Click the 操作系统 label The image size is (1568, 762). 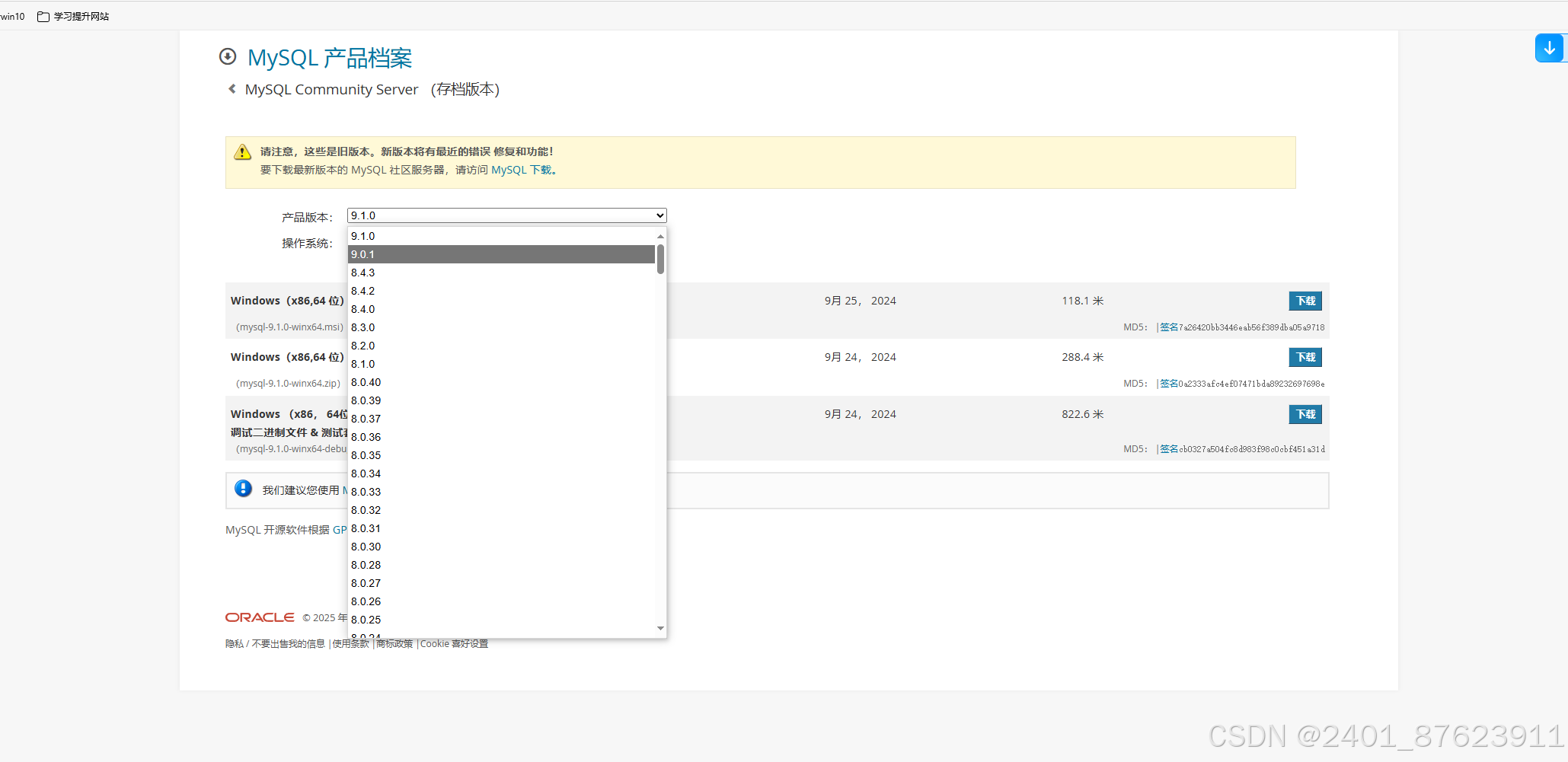tap(307, 244)
